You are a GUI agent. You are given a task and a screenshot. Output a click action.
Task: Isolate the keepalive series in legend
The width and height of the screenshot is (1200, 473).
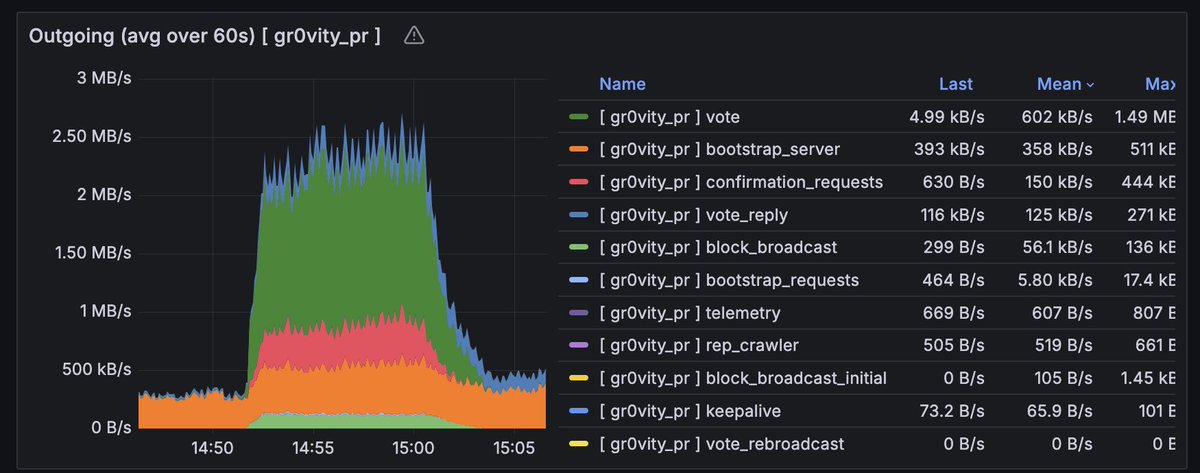click(x=691, y=411)
